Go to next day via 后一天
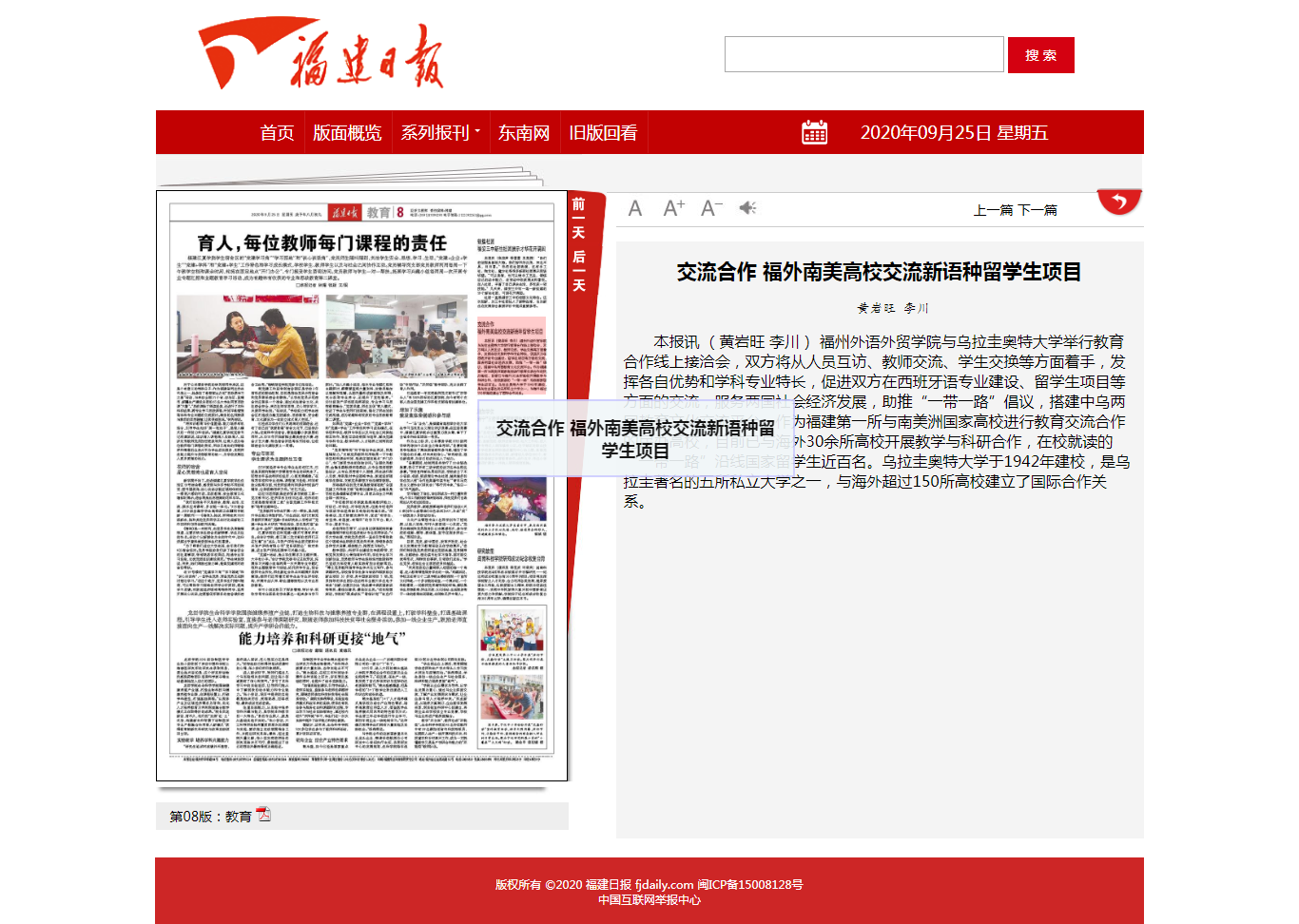The height and width of the screenshot is (924, 1299). pyautogui.click(x=578, y=271)
